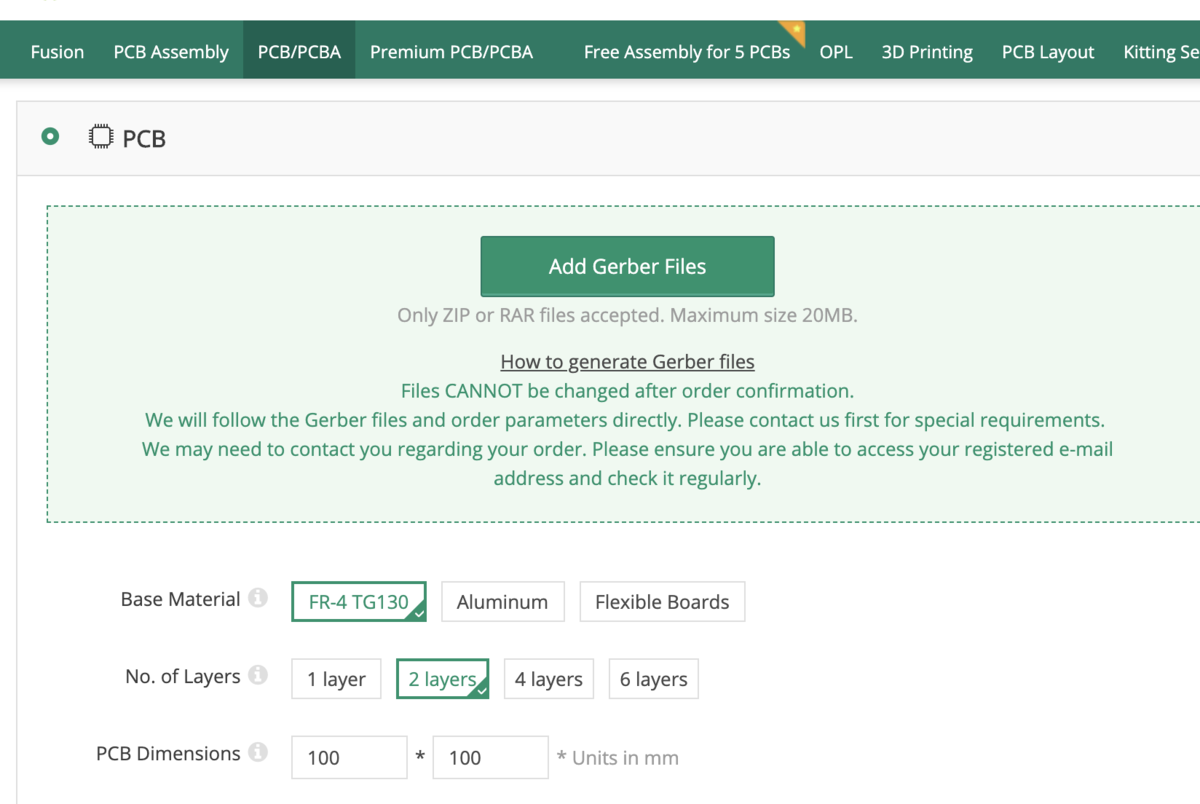The height and width of the screenshot is (804, 1200).
Task: Click 'Files CANNOT be changed' warning text
Action: [x=627, y=390]
